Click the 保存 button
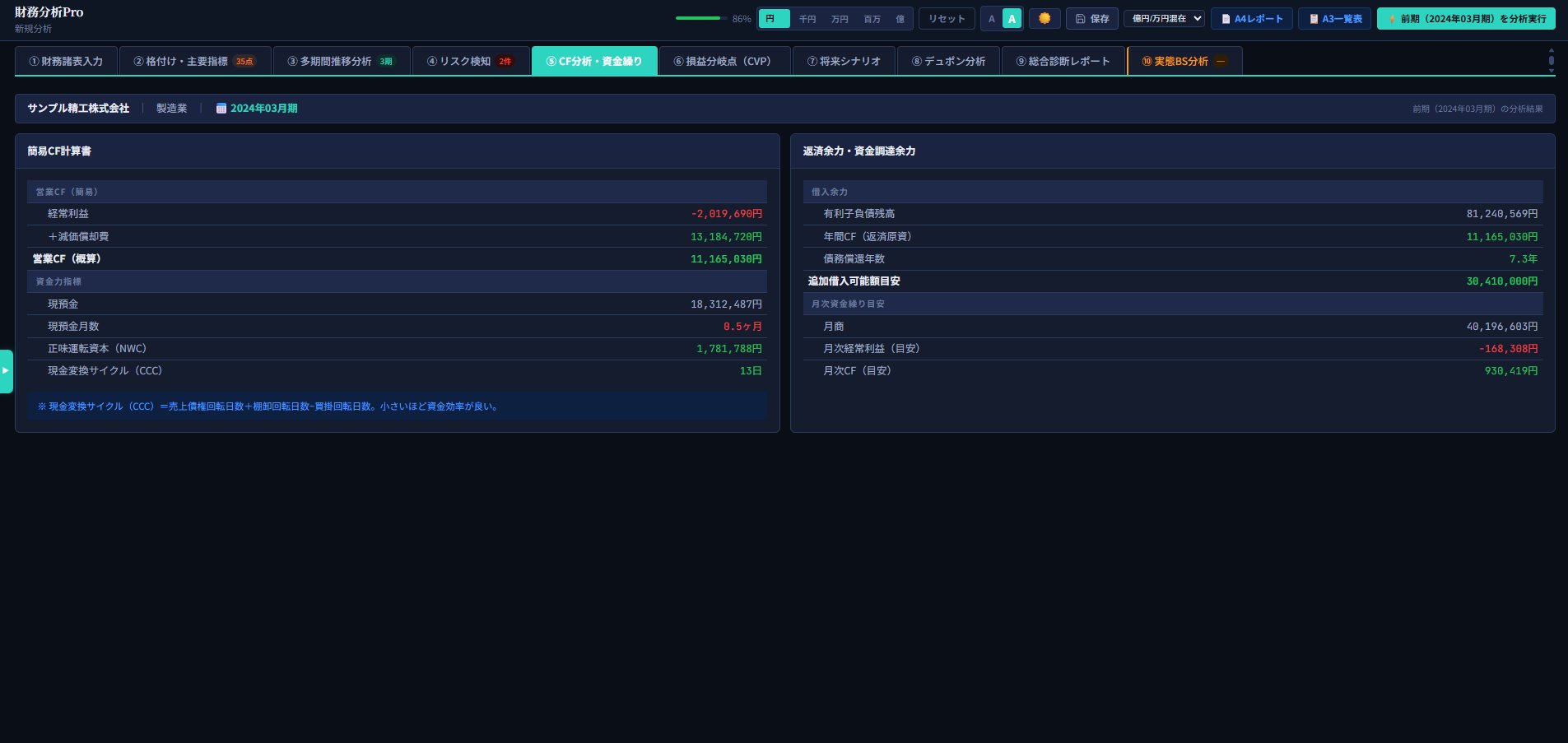The height and width of the screenshot is (743, 1568). (x=1092, y=19)
